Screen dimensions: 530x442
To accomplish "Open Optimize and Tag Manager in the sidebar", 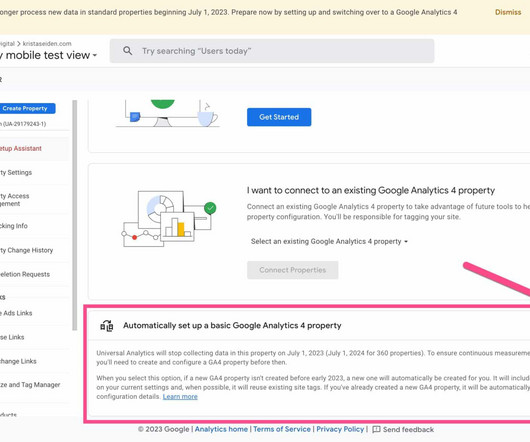I will pos(34,385).
